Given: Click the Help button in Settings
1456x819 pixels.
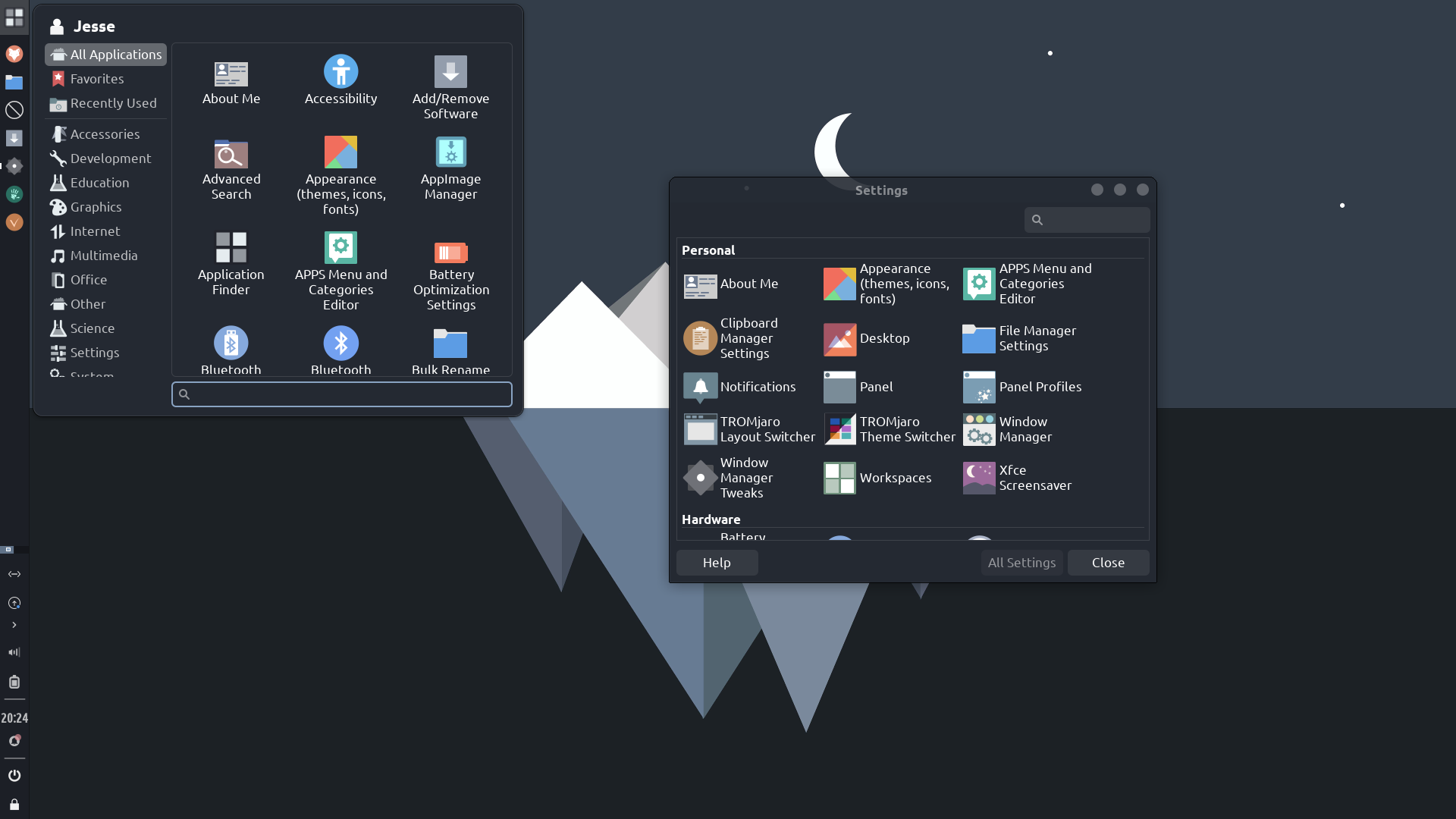Looking at the screenshot, I should 717,563.
